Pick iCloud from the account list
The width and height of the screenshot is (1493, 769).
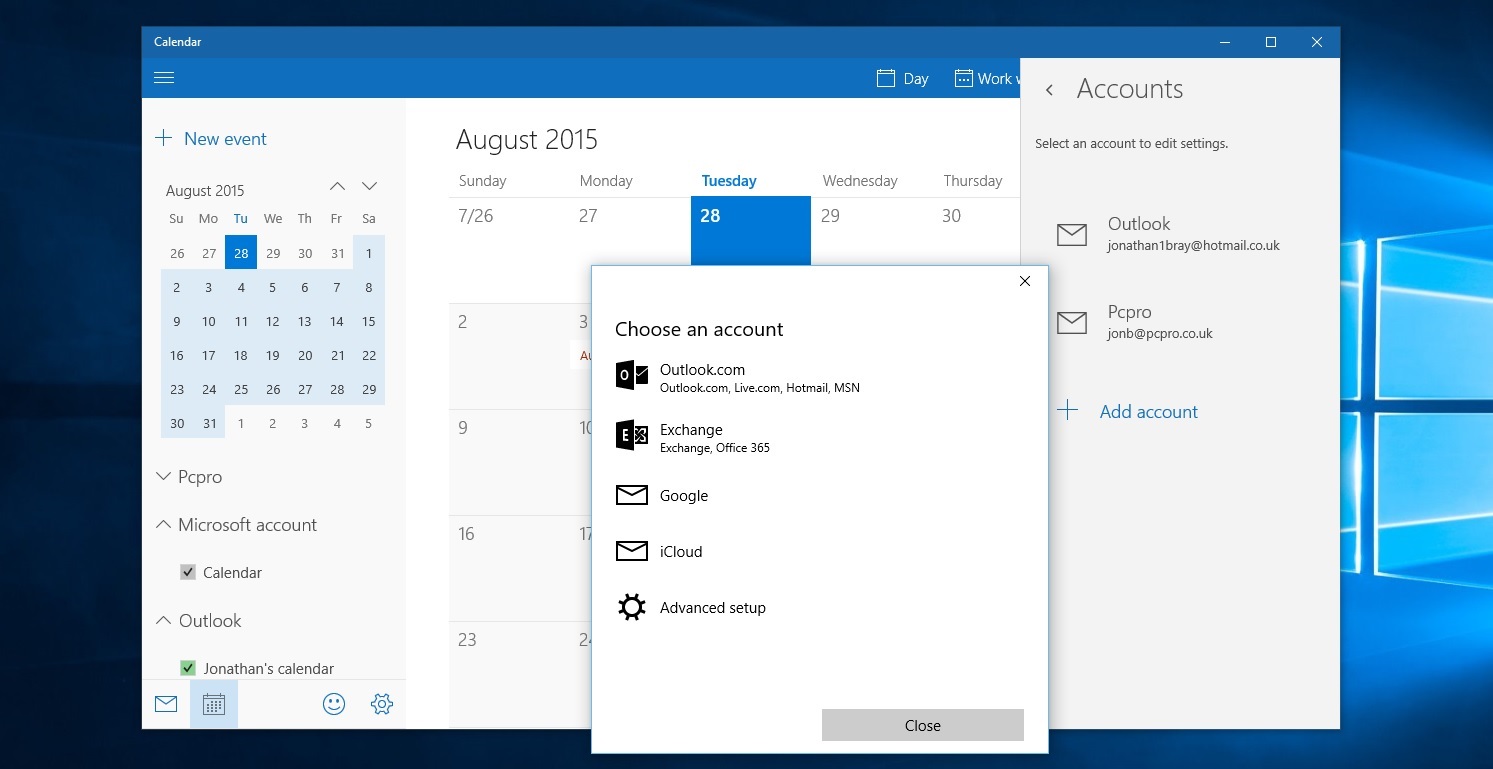681,551
